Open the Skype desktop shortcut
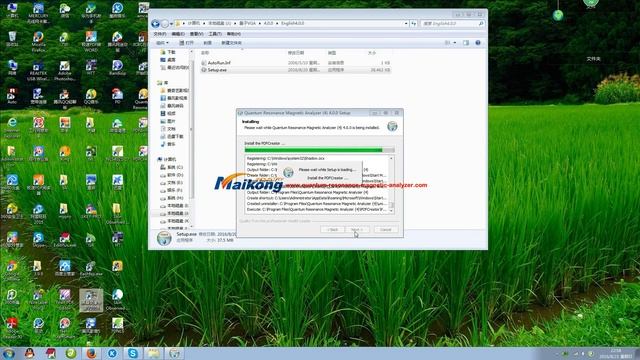This screenshot has height=360, width=640. 38,241
